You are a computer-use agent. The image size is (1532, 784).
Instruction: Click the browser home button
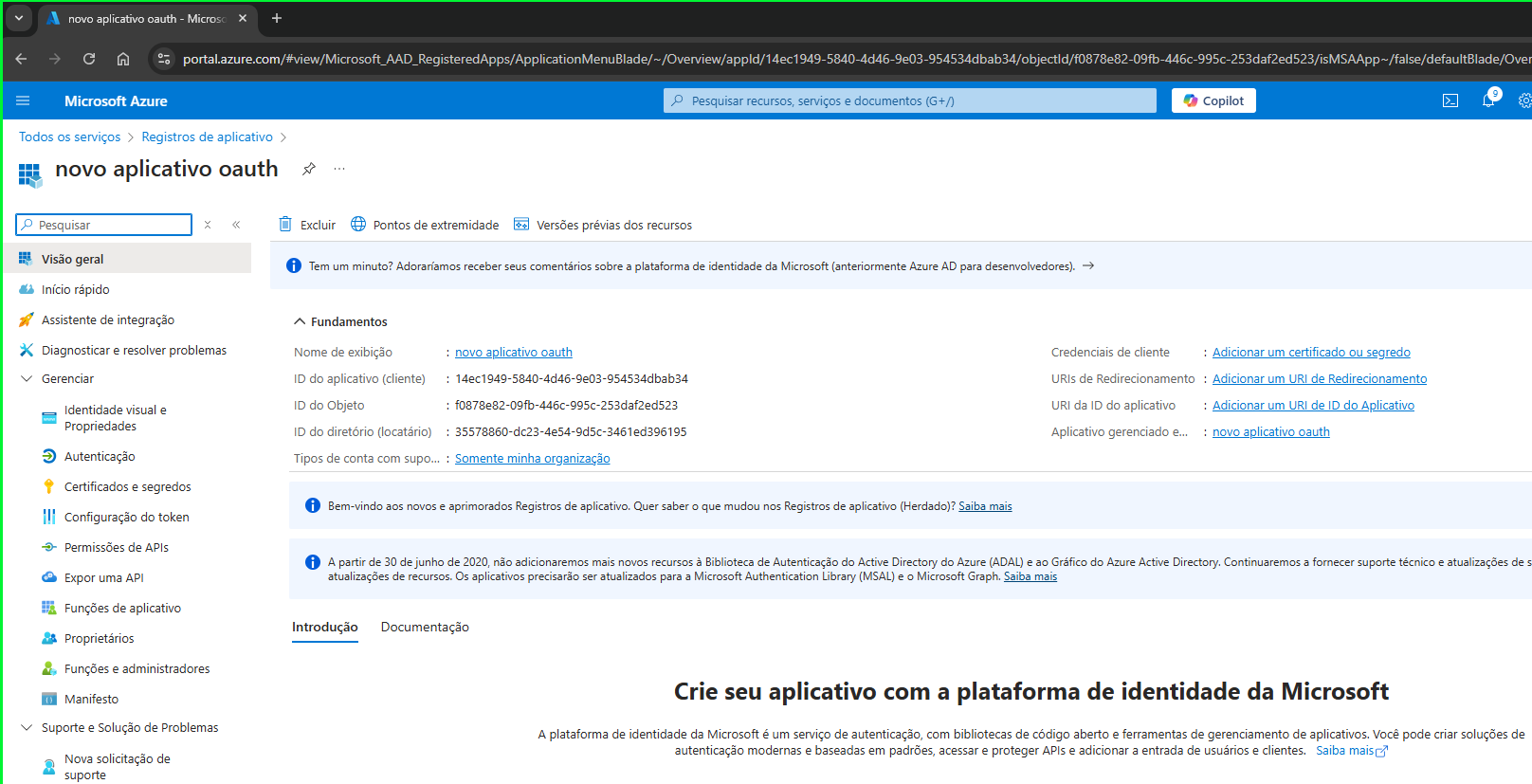123,59
